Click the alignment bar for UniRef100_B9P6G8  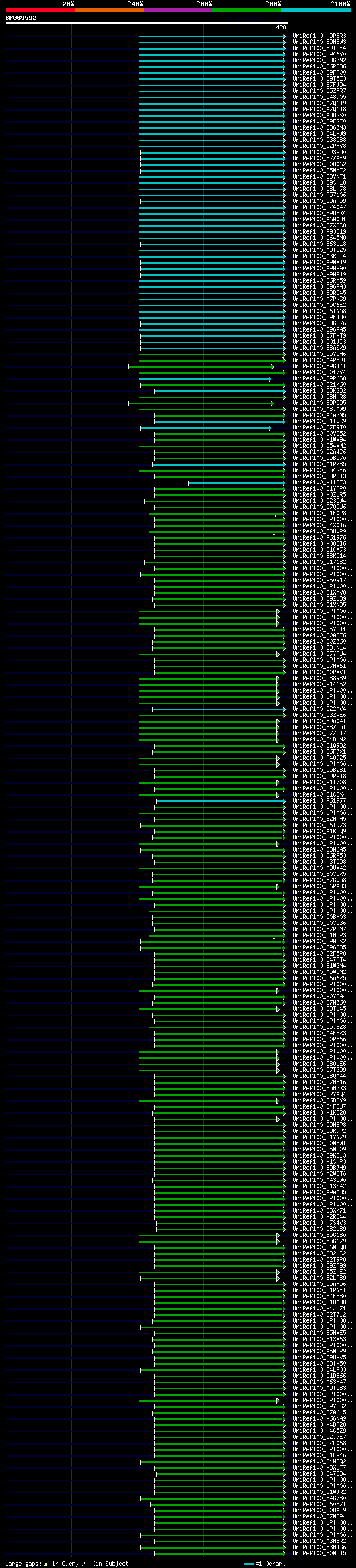[x=205, y=379]
